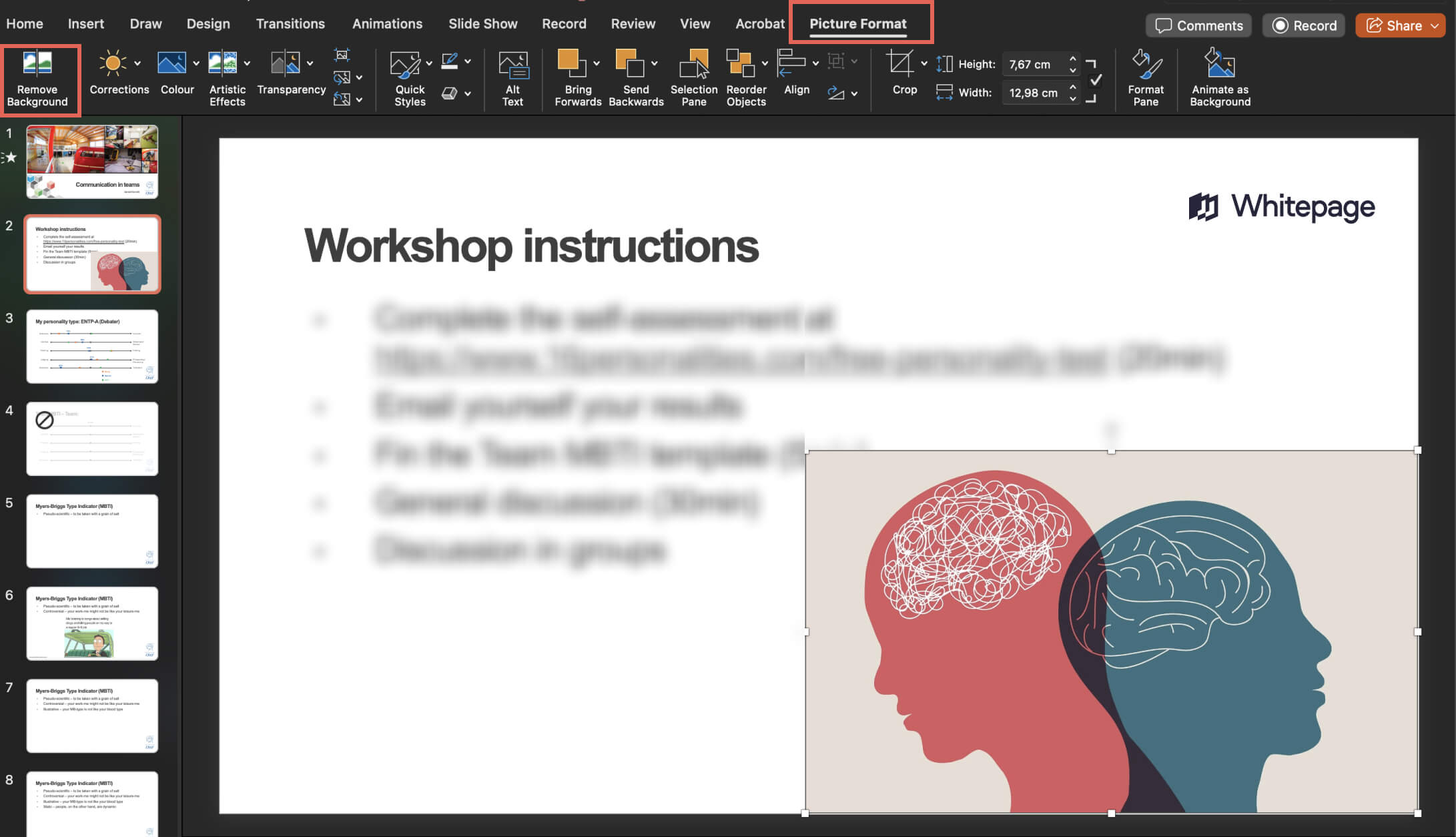The image size is (1456, 837).
Task: Expand the Colour dropdown
Action: tap(196, 63)
